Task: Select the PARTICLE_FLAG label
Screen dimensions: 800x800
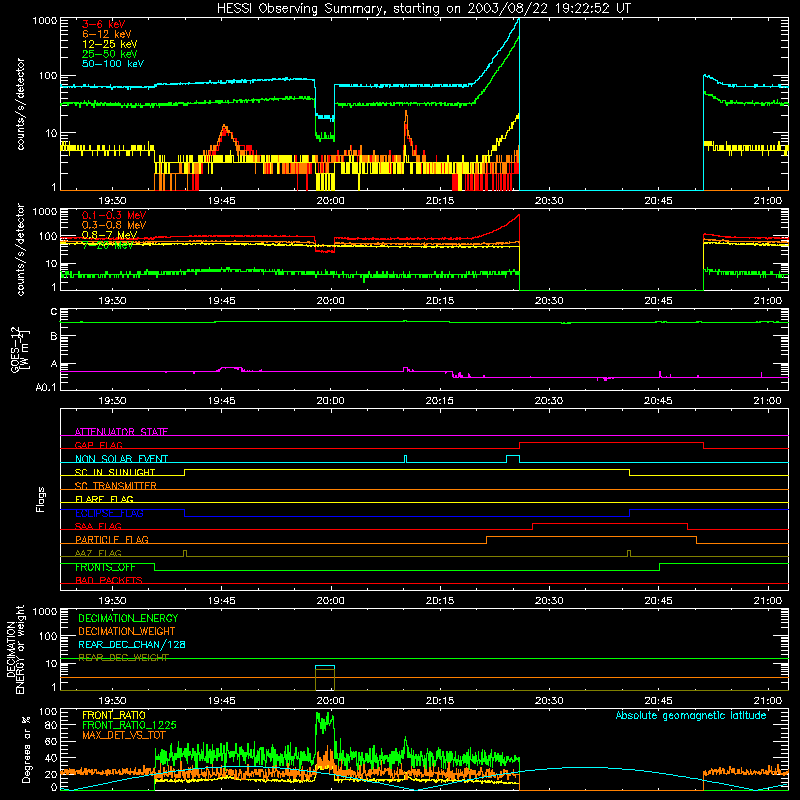Action: coord(112,539)
